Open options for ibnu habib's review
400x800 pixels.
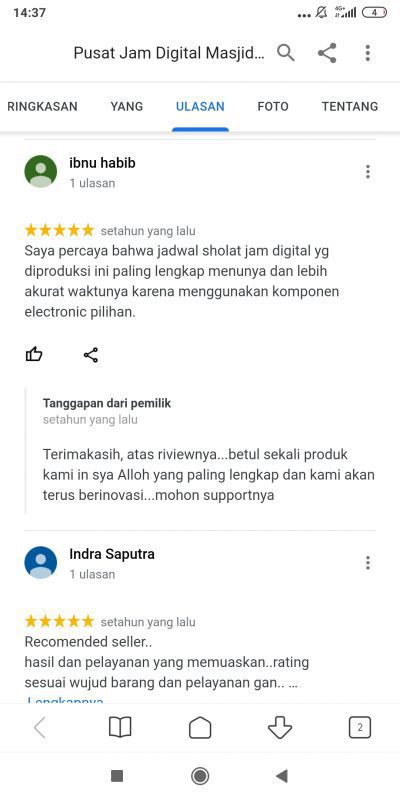(x=367, y=172)
